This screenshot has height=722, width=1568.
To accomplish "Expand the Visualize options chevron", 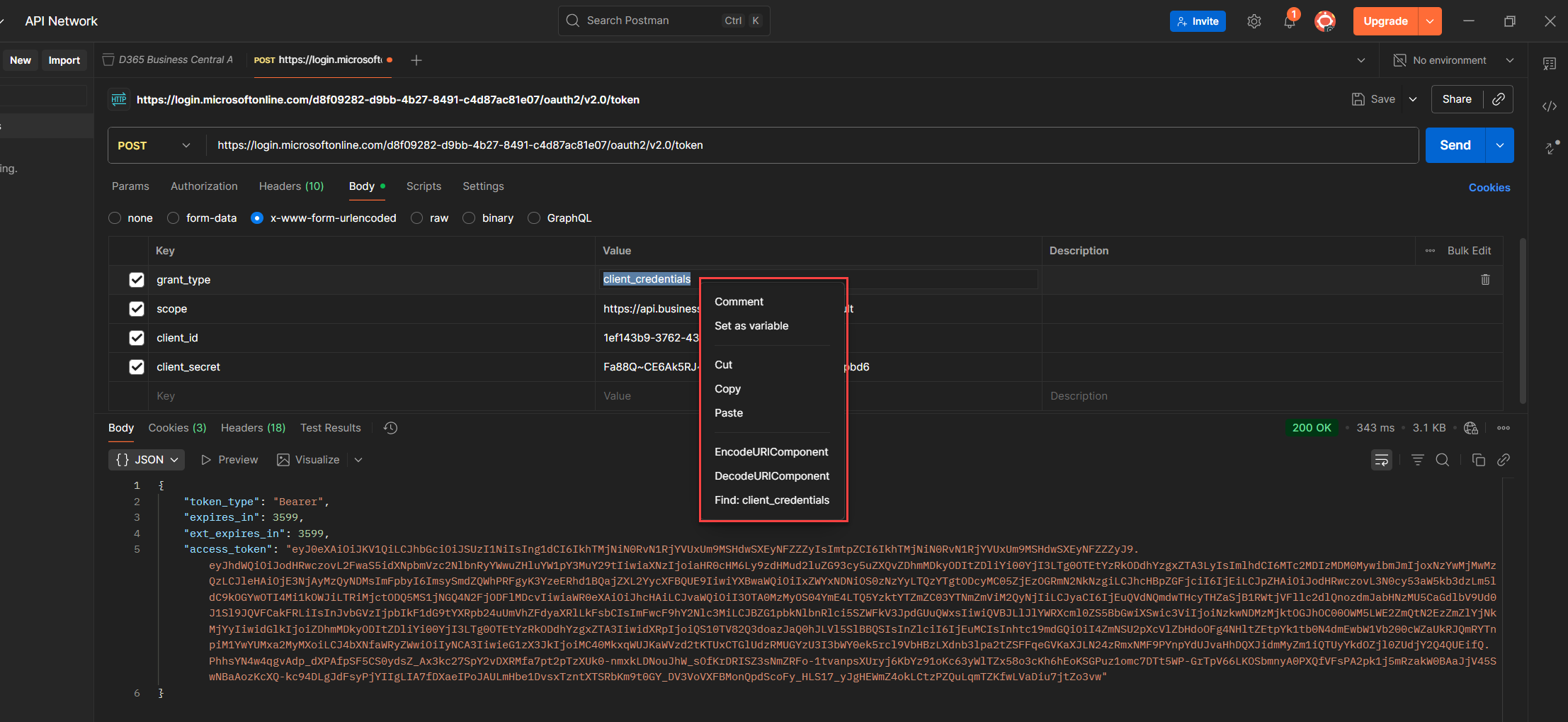I will [x=358, y=460].
